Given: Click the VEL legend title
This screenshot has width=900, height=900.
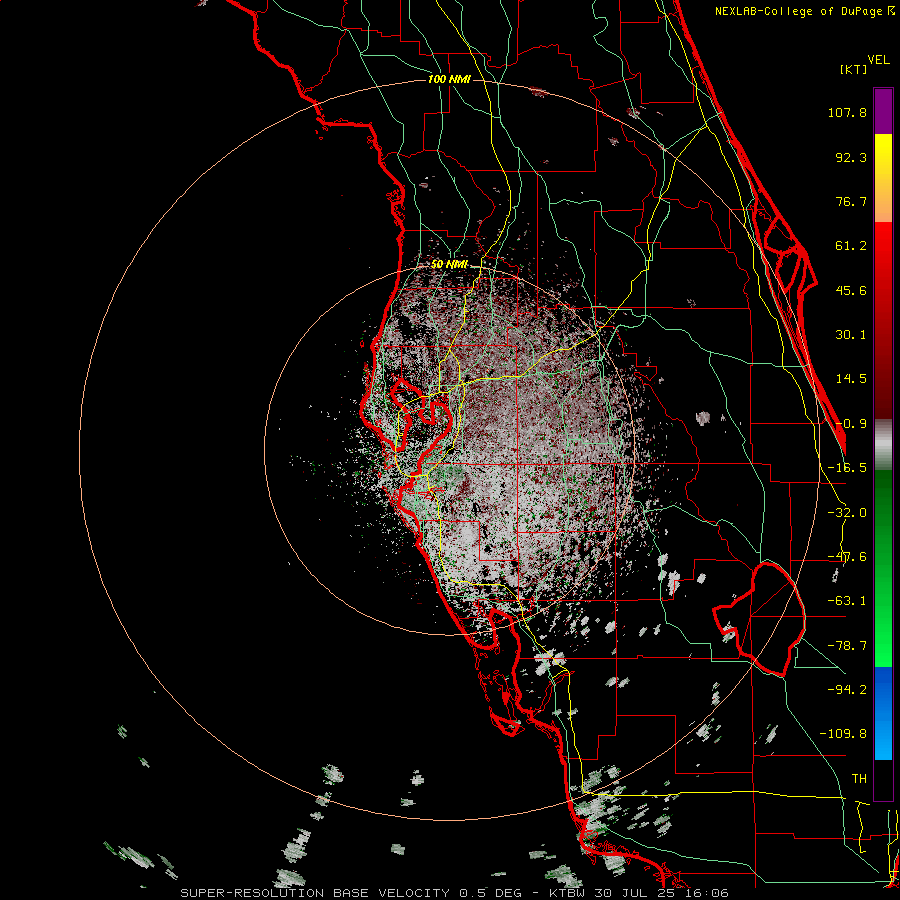Looking at the screenshot, I should pos(878,60).
